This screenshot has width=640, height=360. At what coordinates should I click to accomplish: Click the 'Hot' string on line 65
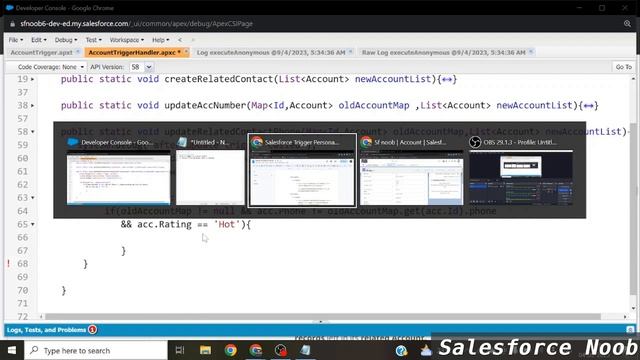pyautogui.click(x=227, y=224)
